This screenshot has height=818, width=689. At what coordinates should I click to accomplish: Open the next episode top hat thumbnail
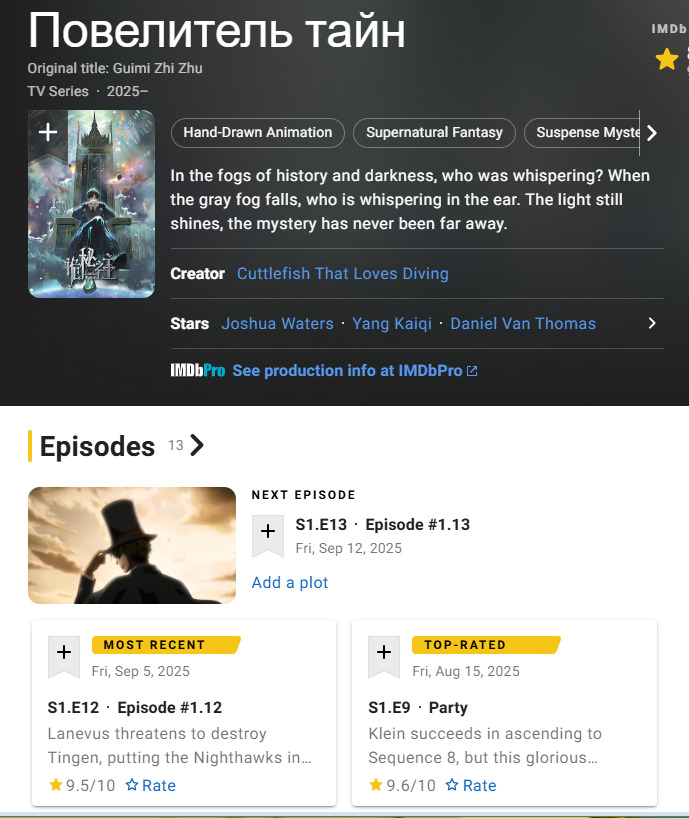click(132, 545)
